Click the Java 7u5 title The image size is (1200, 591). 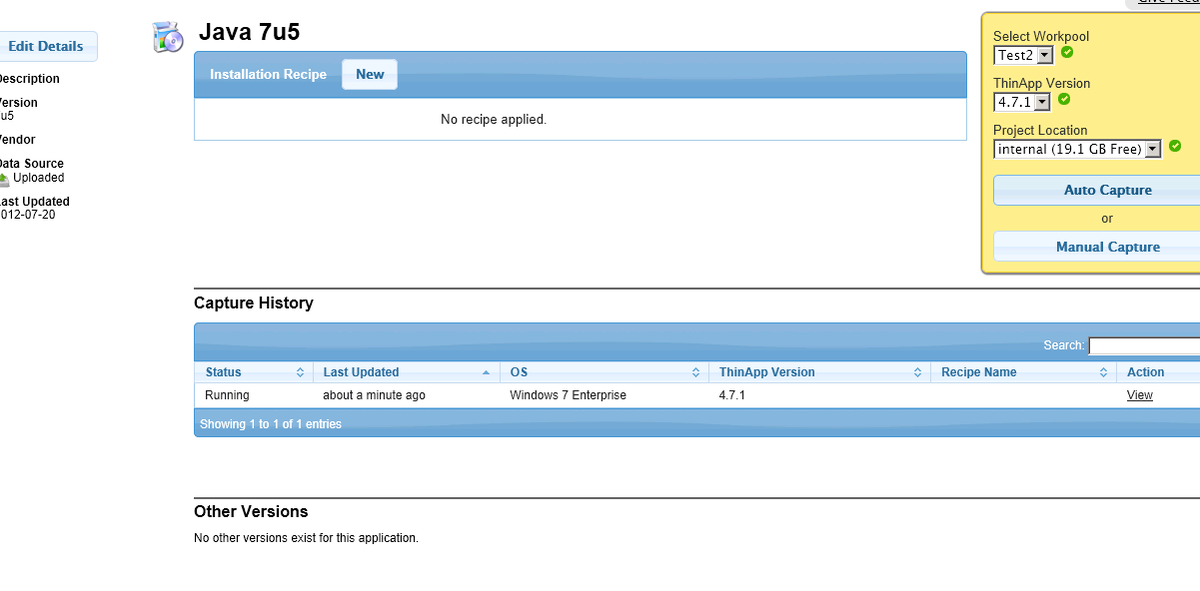[250, 32]
